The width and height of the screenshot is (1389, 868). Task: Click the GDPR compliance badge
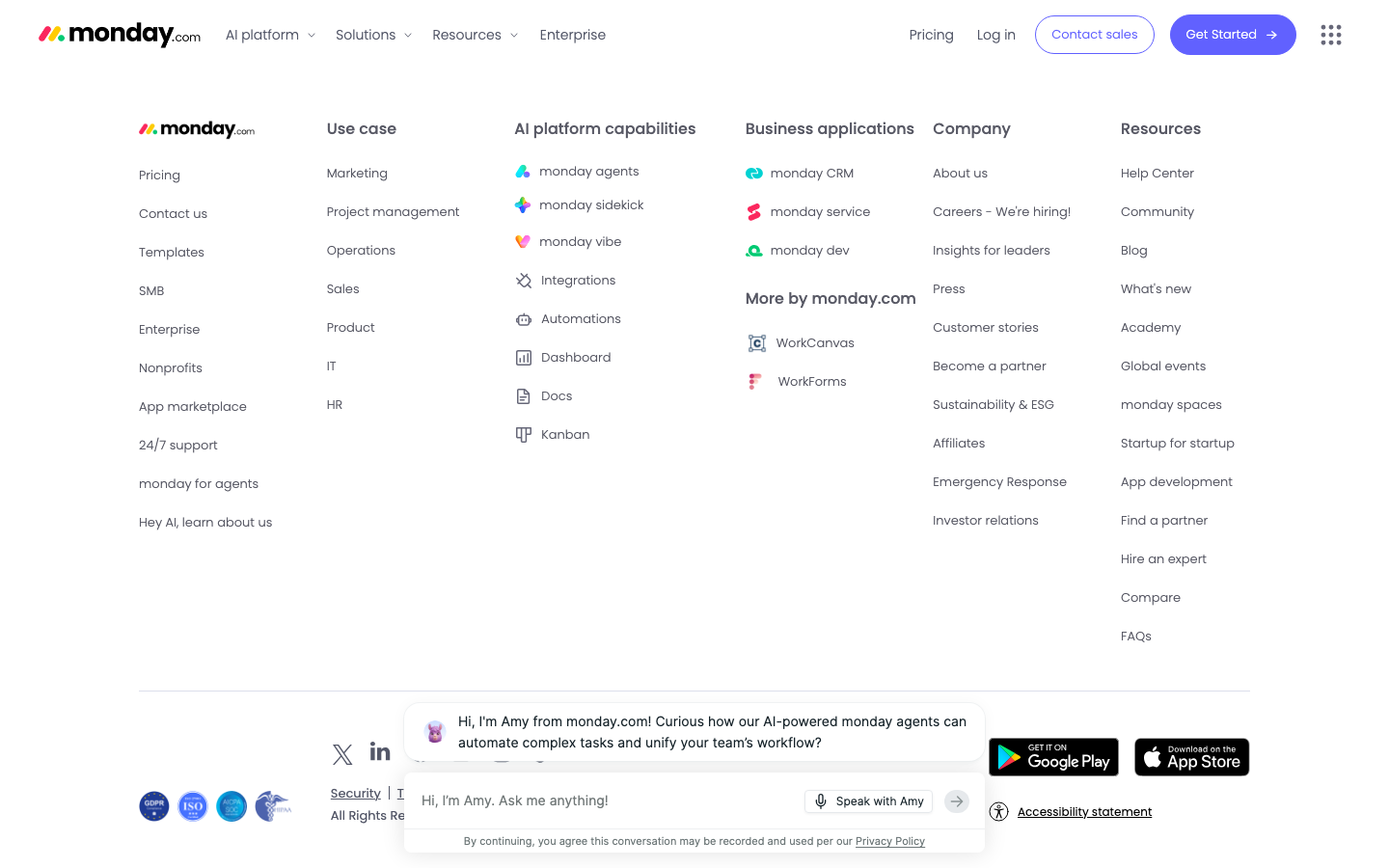(154, 806)
